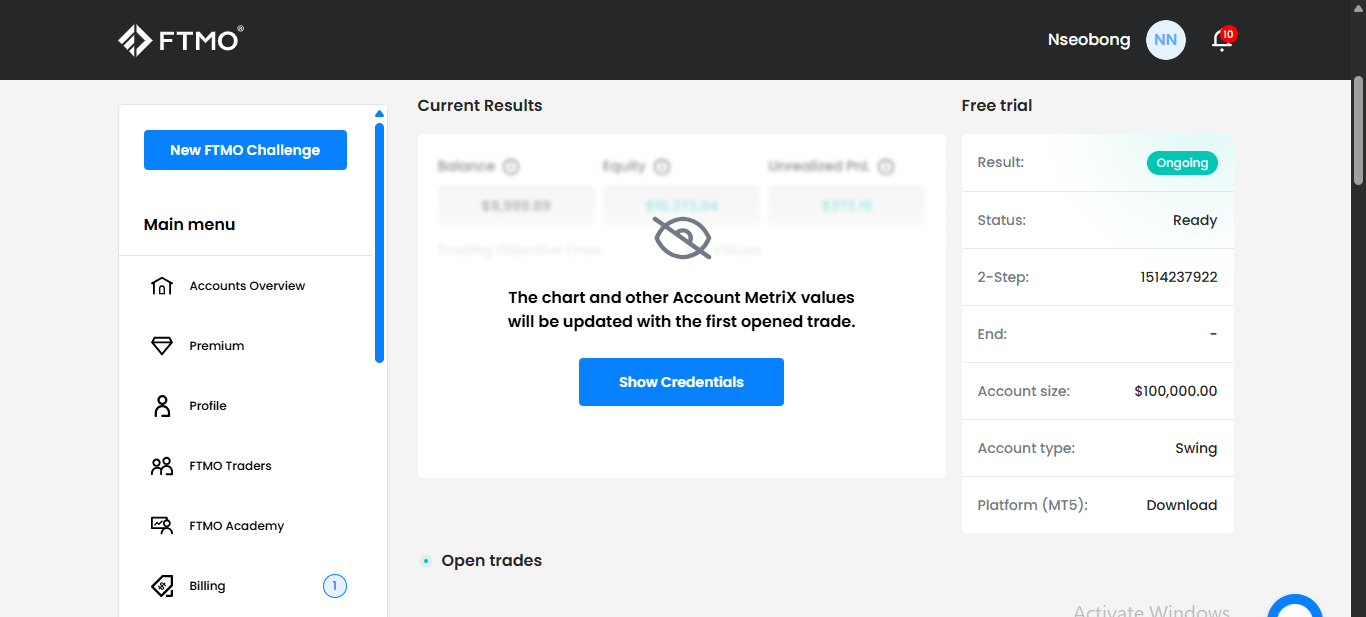Click the blue sidebar scrollbar thumb

(380, 242)
